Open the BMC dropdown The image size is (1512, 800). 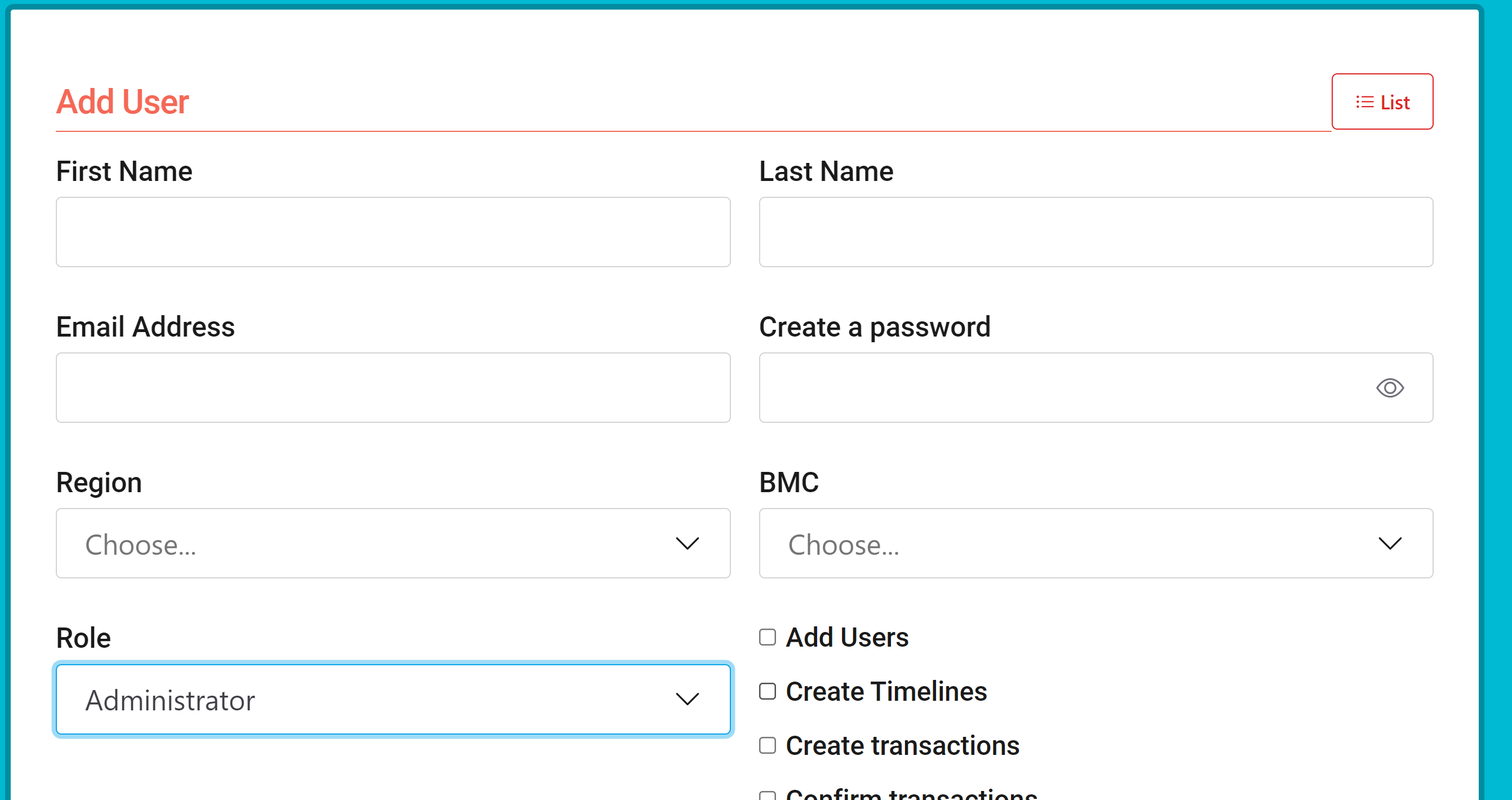pos(1096,543)
